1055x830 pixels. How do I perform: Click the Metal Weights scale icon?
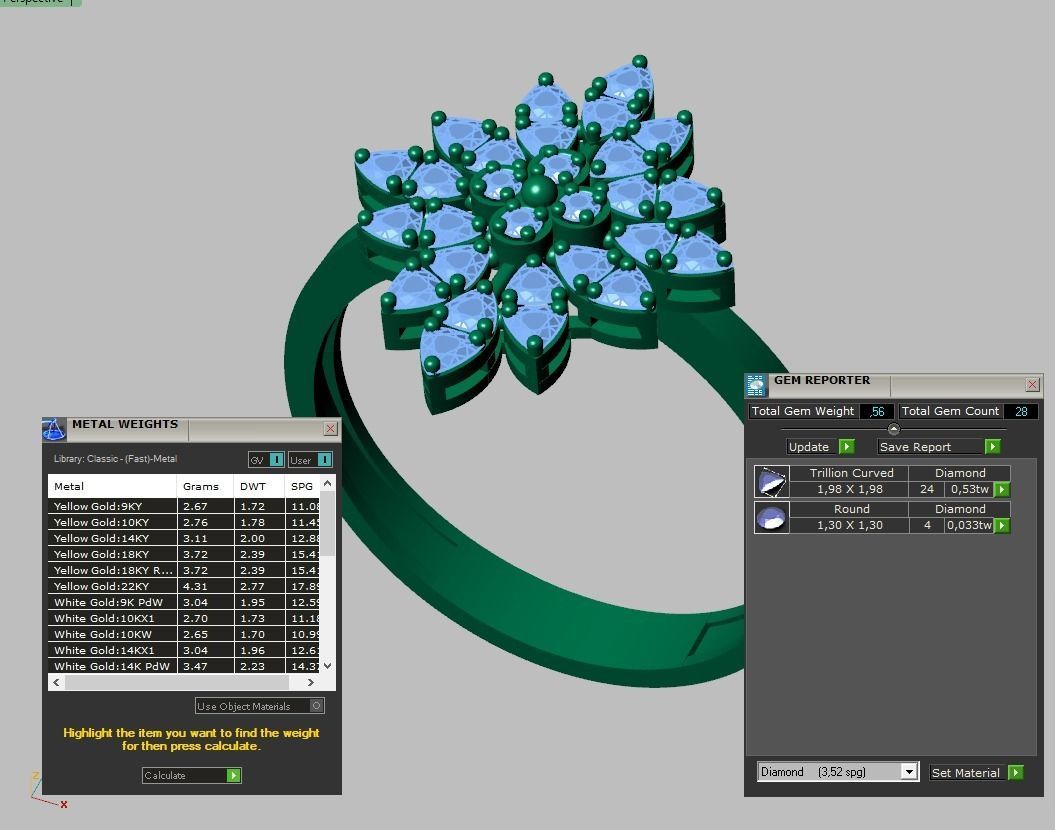click(54, 428)
